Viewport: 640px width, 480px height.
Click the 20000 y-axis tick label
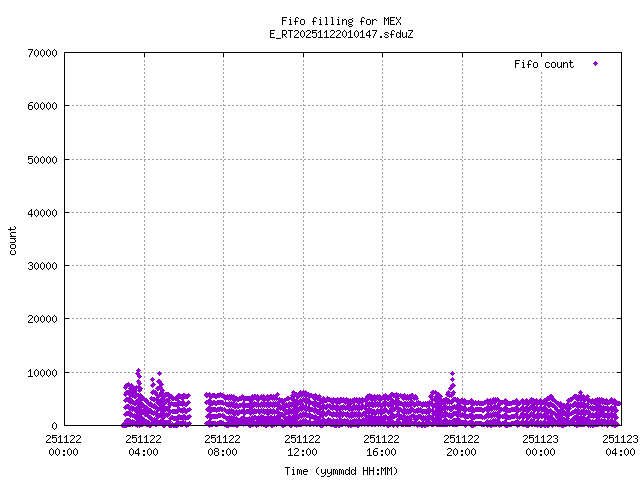(x=39, y=319)
